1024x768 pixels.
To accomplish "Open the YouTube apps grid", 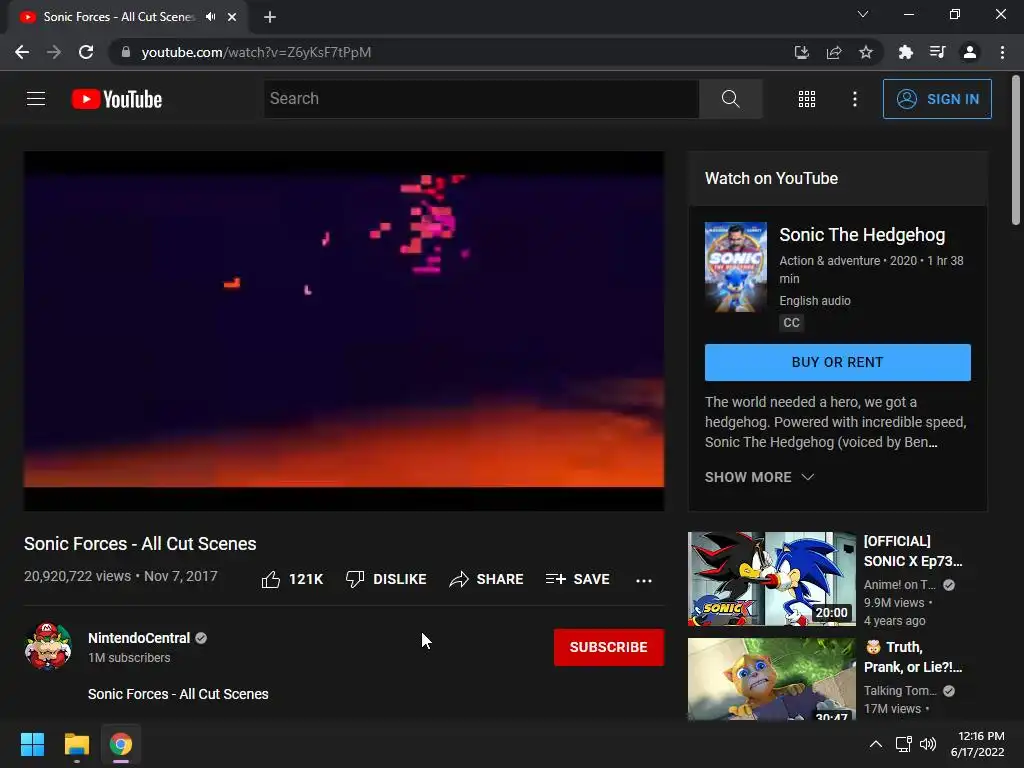I will 807,99.
